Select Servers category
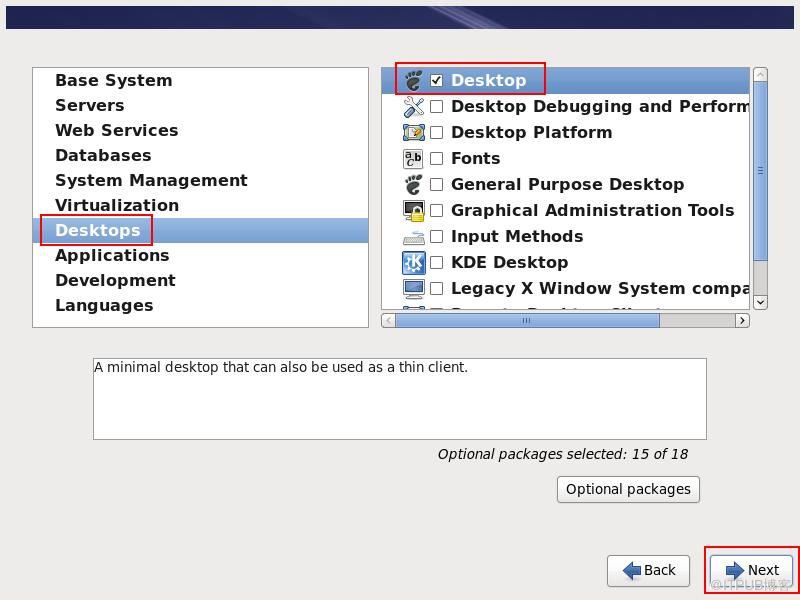The height and width of the screenshot is (600, 800). (201, 105)
